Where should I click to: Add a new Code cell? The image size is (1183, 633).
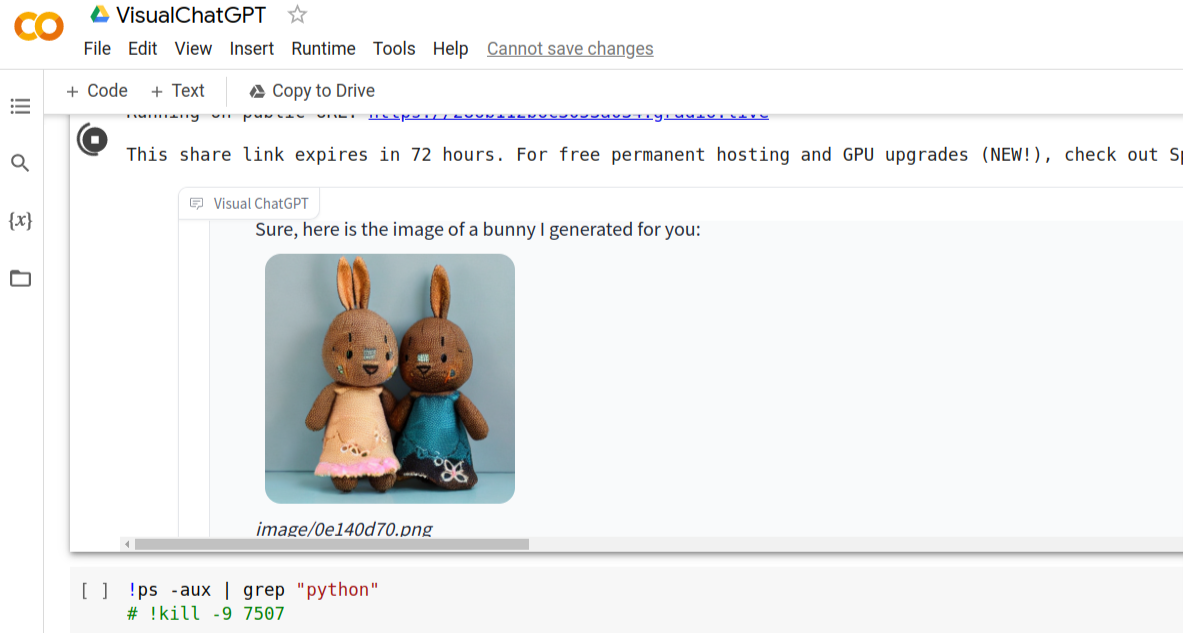pyautogui.click(x=97, y=91)
